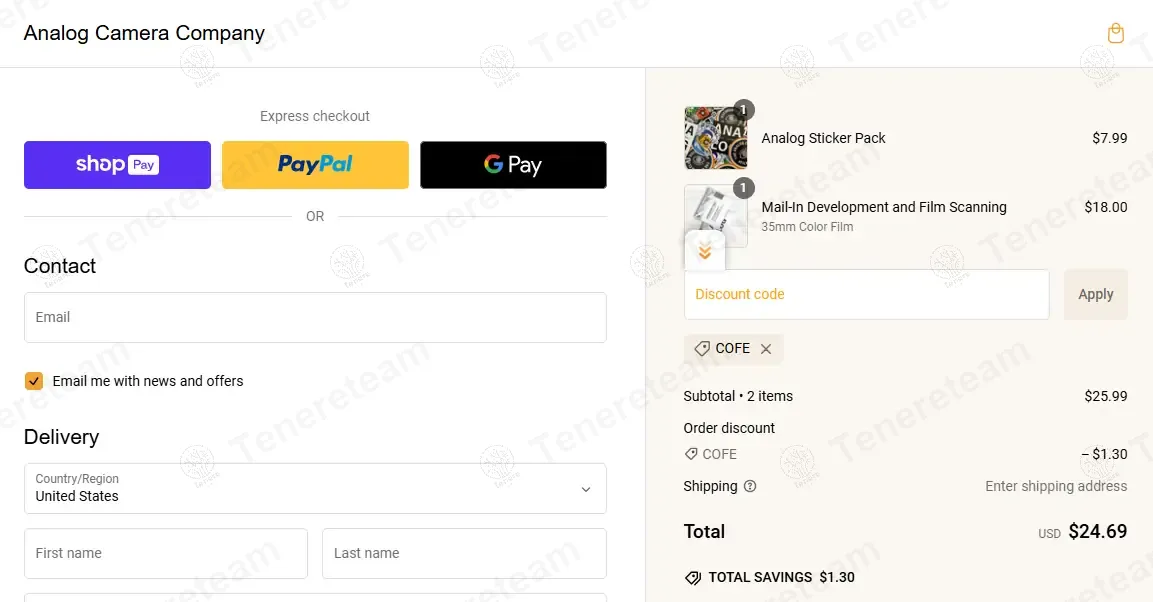Remove the COFE discount code tag
1153x602 pixels.
click(766, 349)
